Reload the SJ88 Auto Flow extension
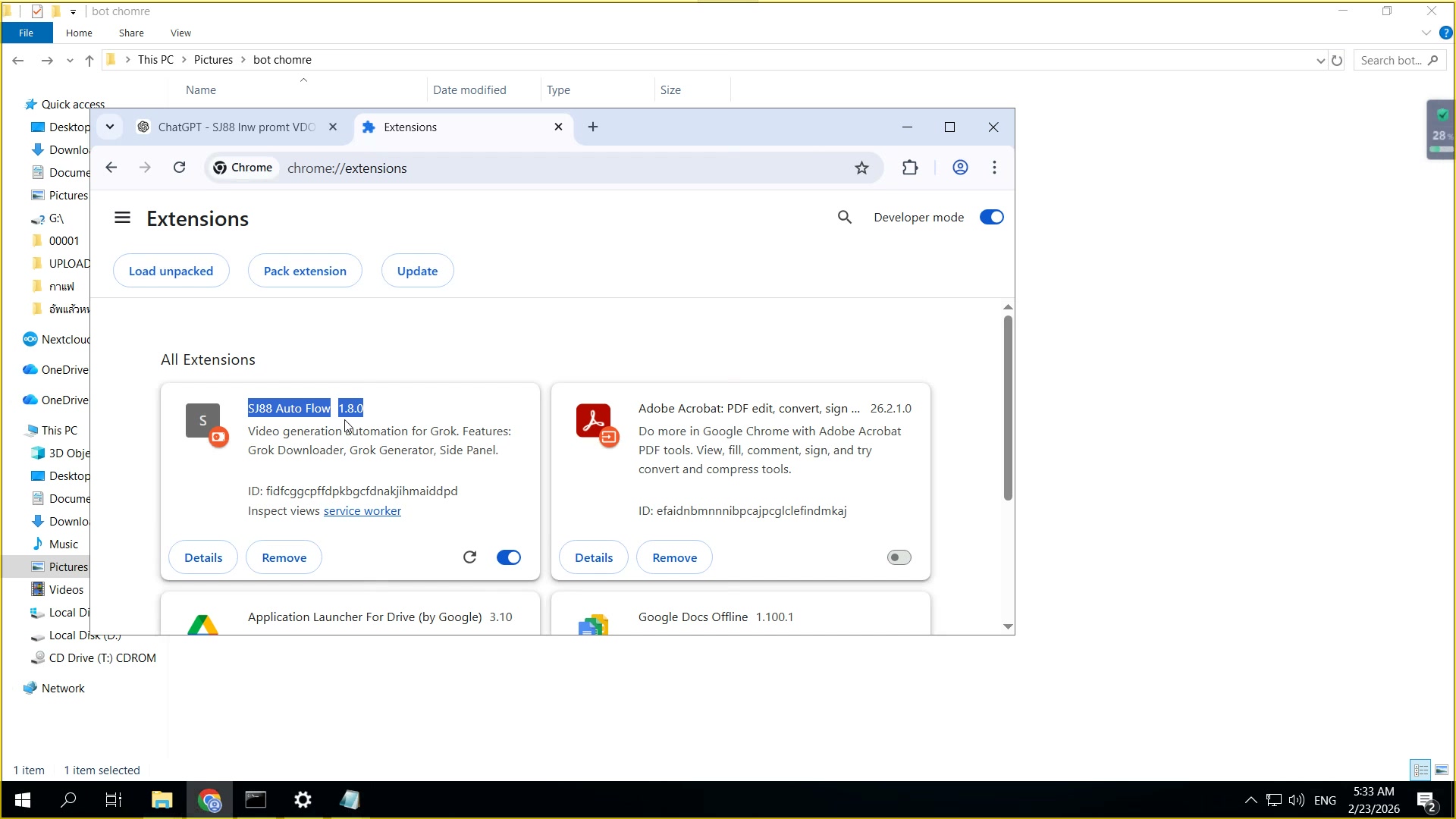The height and width of the screenshot is (819, 1456). click(469, 557)
